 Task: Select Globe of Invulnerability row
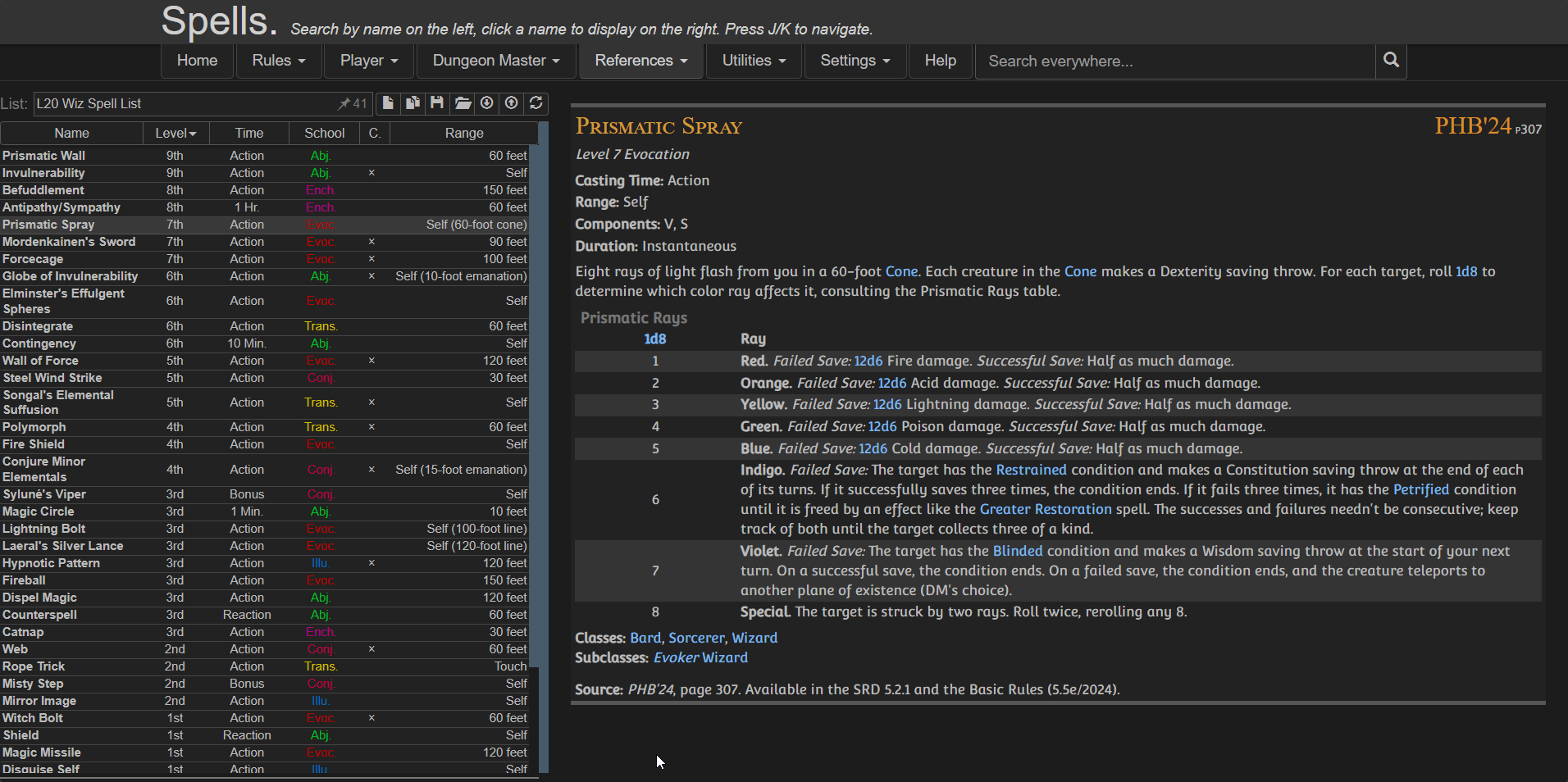[265, 276]
